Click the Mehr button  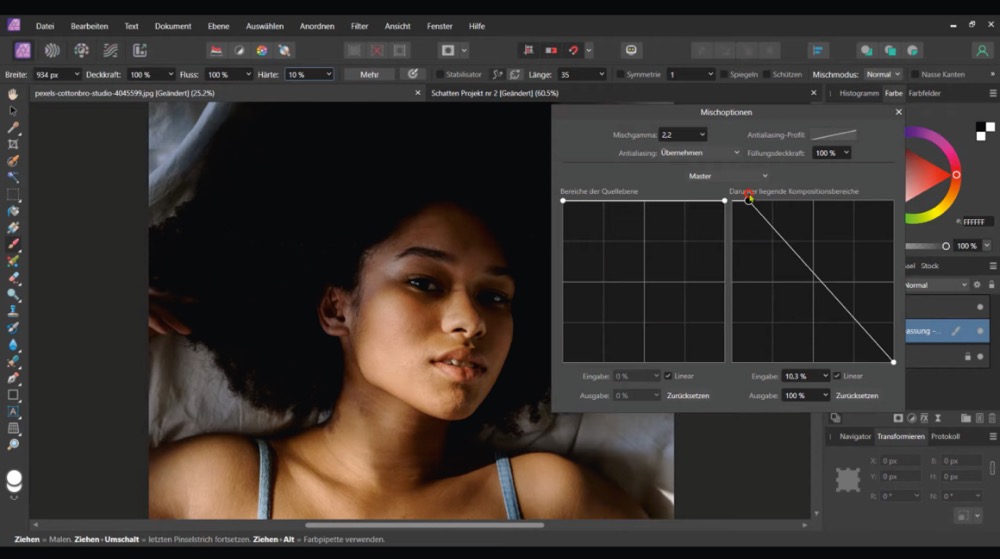[x=369, y=75]
